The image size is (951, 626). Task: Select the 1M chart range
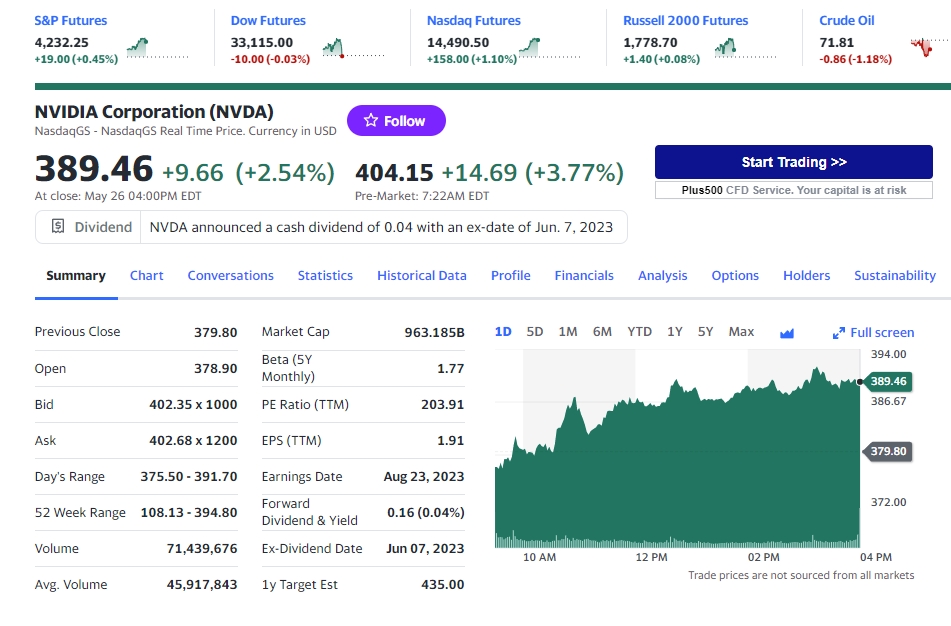point(568,332)
